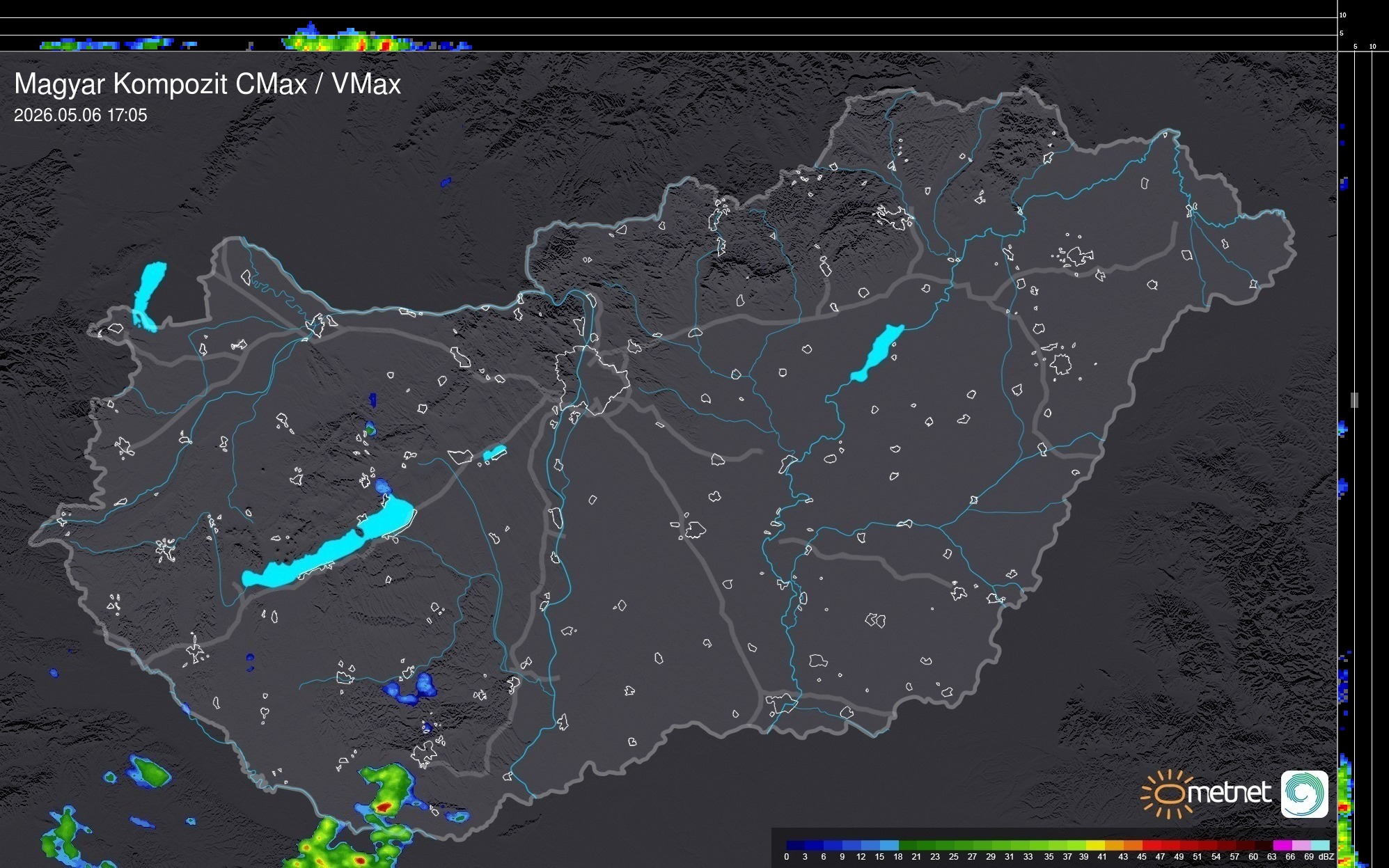The width and height of the screenshot is (1389, 868).
Task: Select the 18 dBZ light blue swatch
Action: [x=889, y=846]
